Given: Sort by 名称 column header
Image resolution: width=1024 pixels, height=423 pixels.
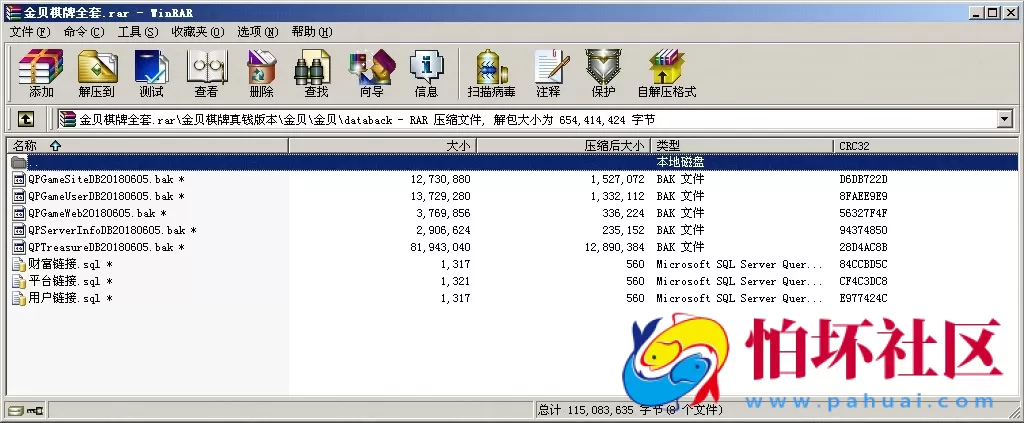Looking at the screenshot, I should click(x=147, y=146).
